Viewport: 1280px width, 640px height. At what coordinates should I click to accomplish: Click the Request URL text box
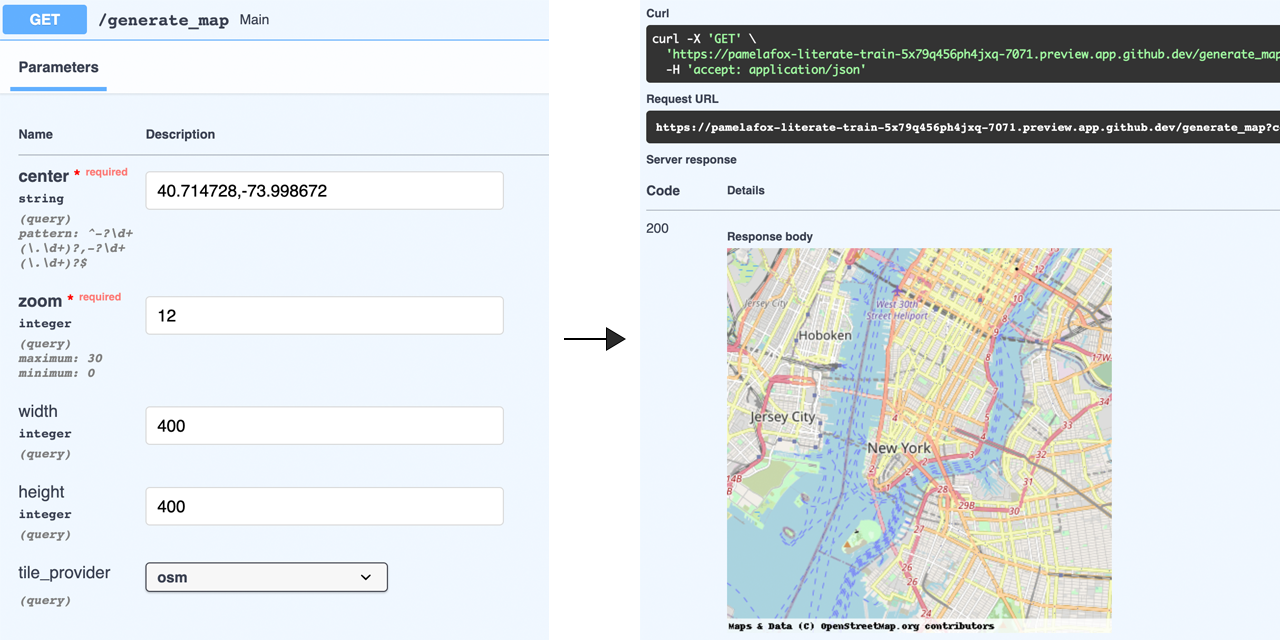coord(962,128)
